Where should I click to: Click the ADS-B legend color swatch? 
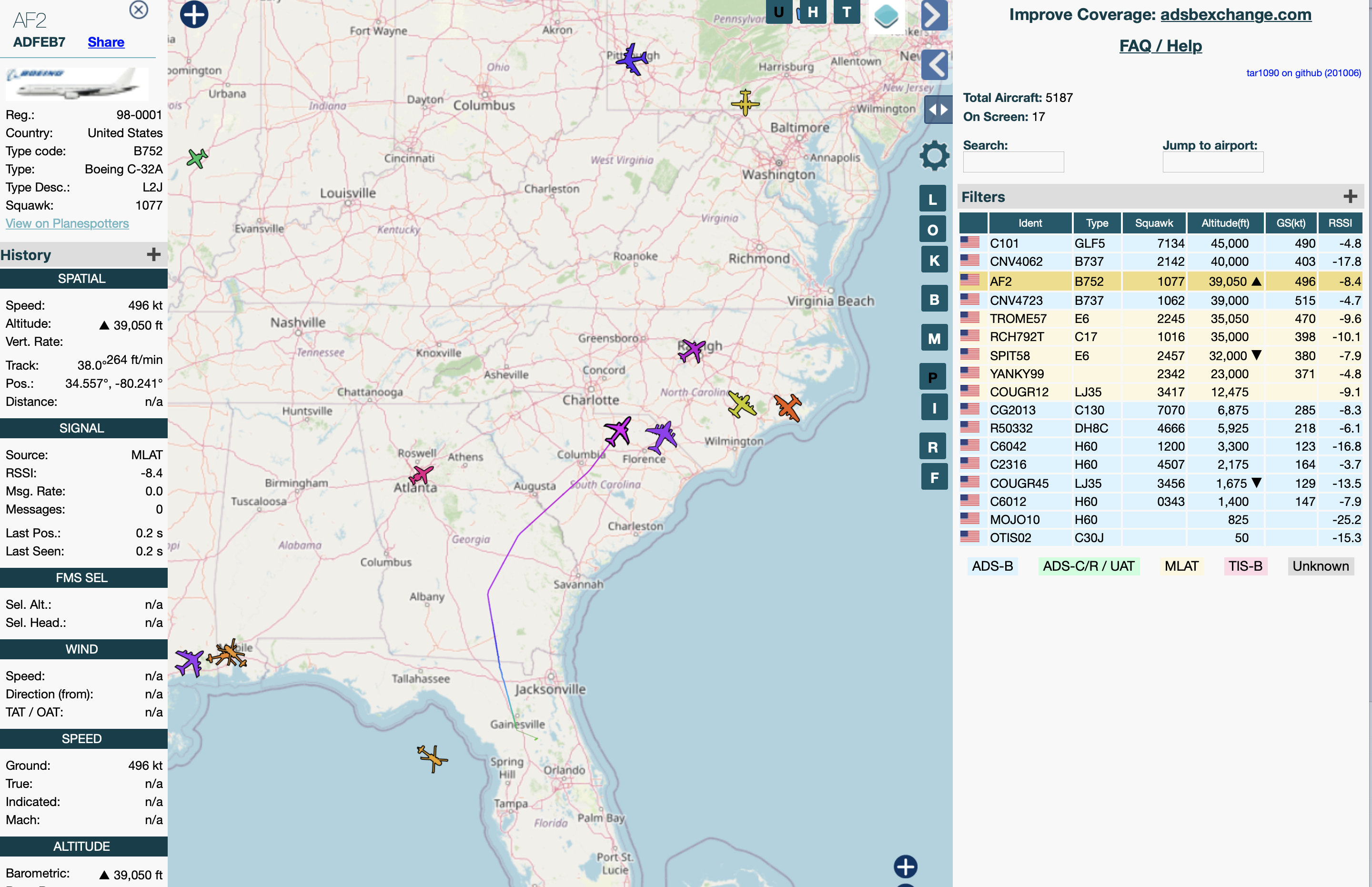point(992,565)
